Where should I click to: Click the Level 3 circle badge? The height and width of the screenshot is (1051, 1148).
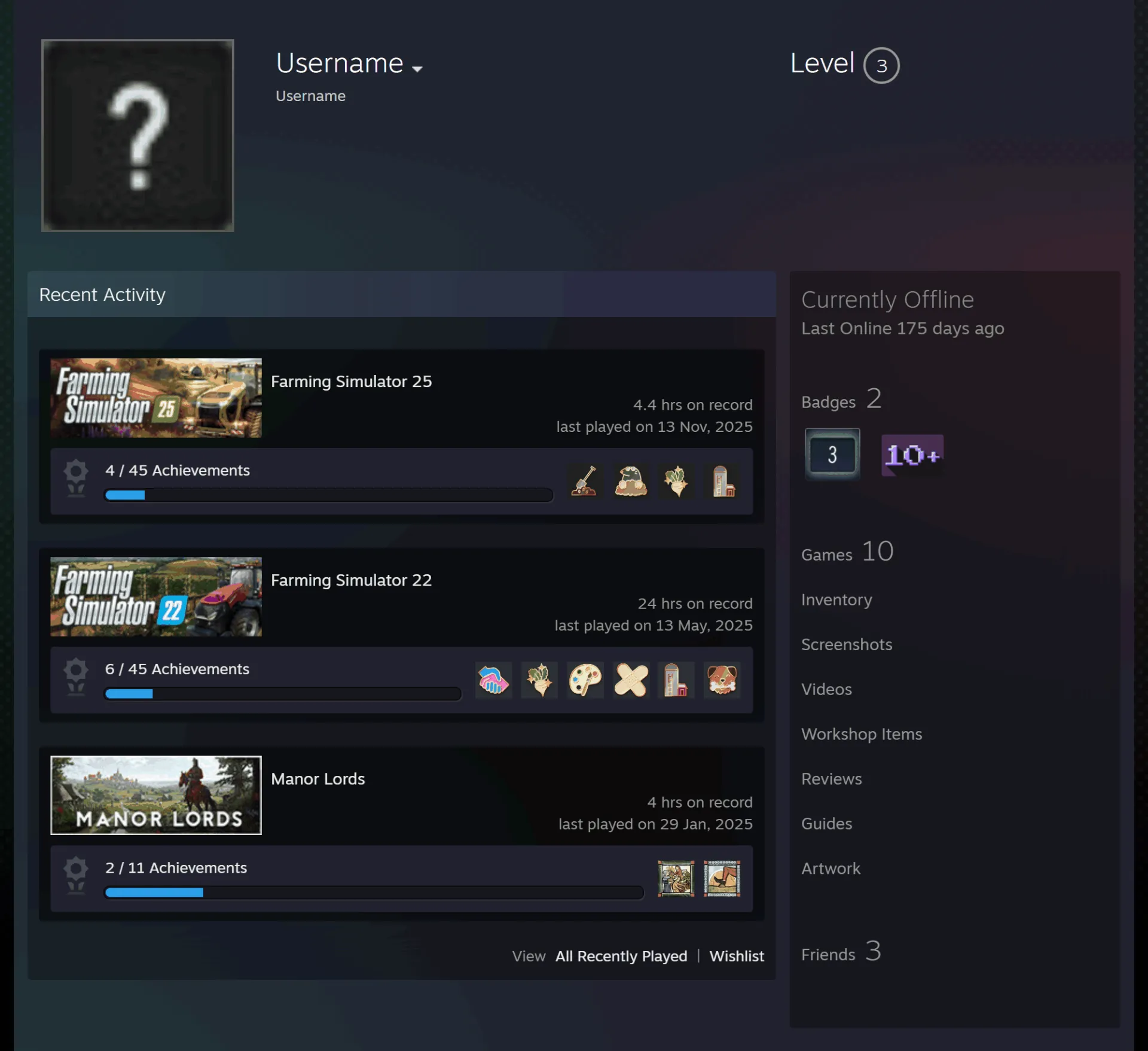[881, 65]
